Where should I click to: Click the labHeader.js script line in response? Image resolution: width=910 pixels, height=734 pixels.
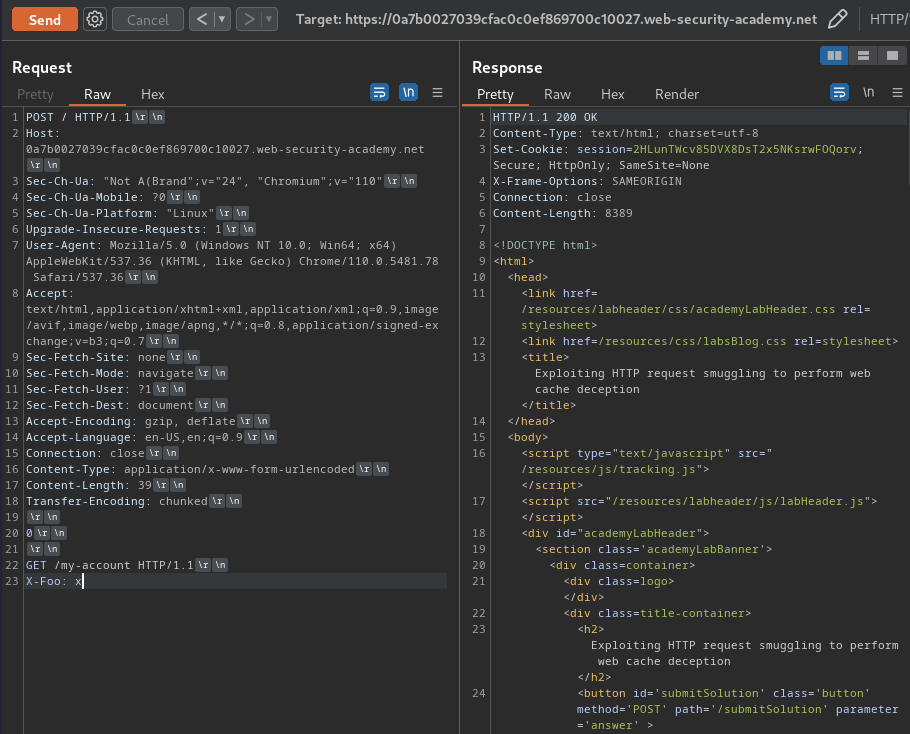699,501
